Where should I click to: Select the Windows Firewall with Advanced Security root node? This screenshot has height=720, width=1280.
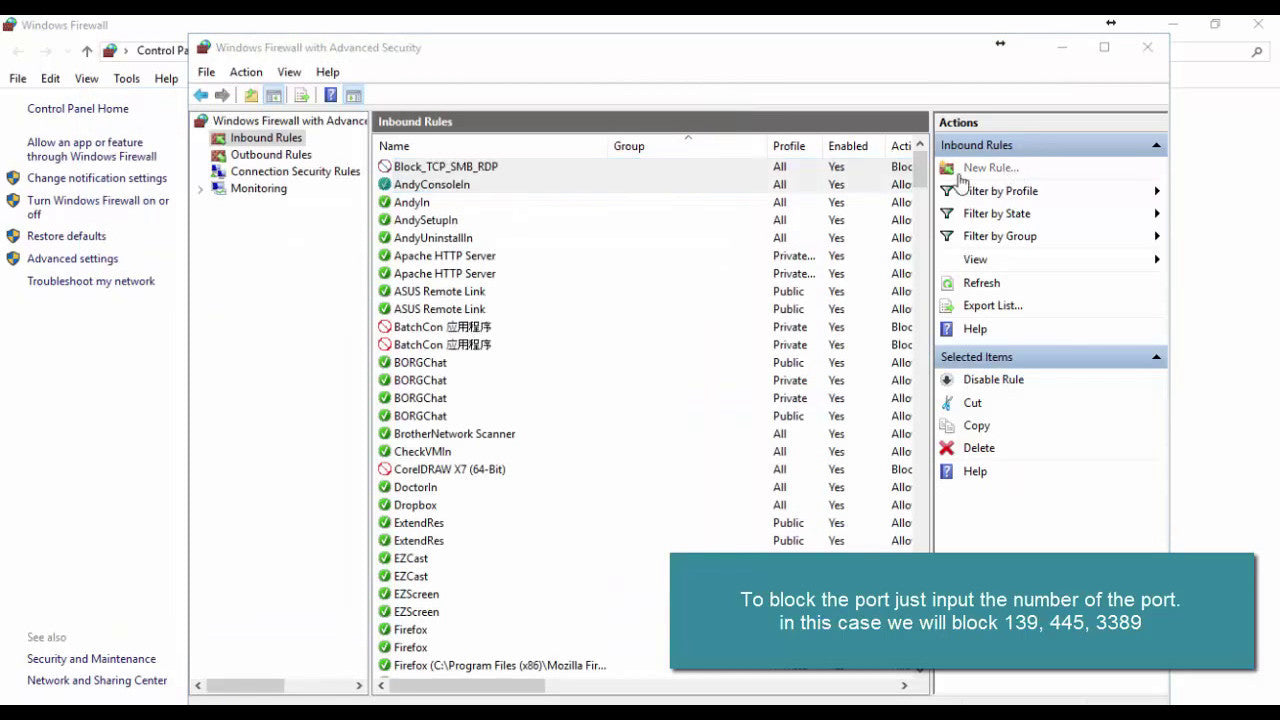pyautogui.click(x=290, y=121)
